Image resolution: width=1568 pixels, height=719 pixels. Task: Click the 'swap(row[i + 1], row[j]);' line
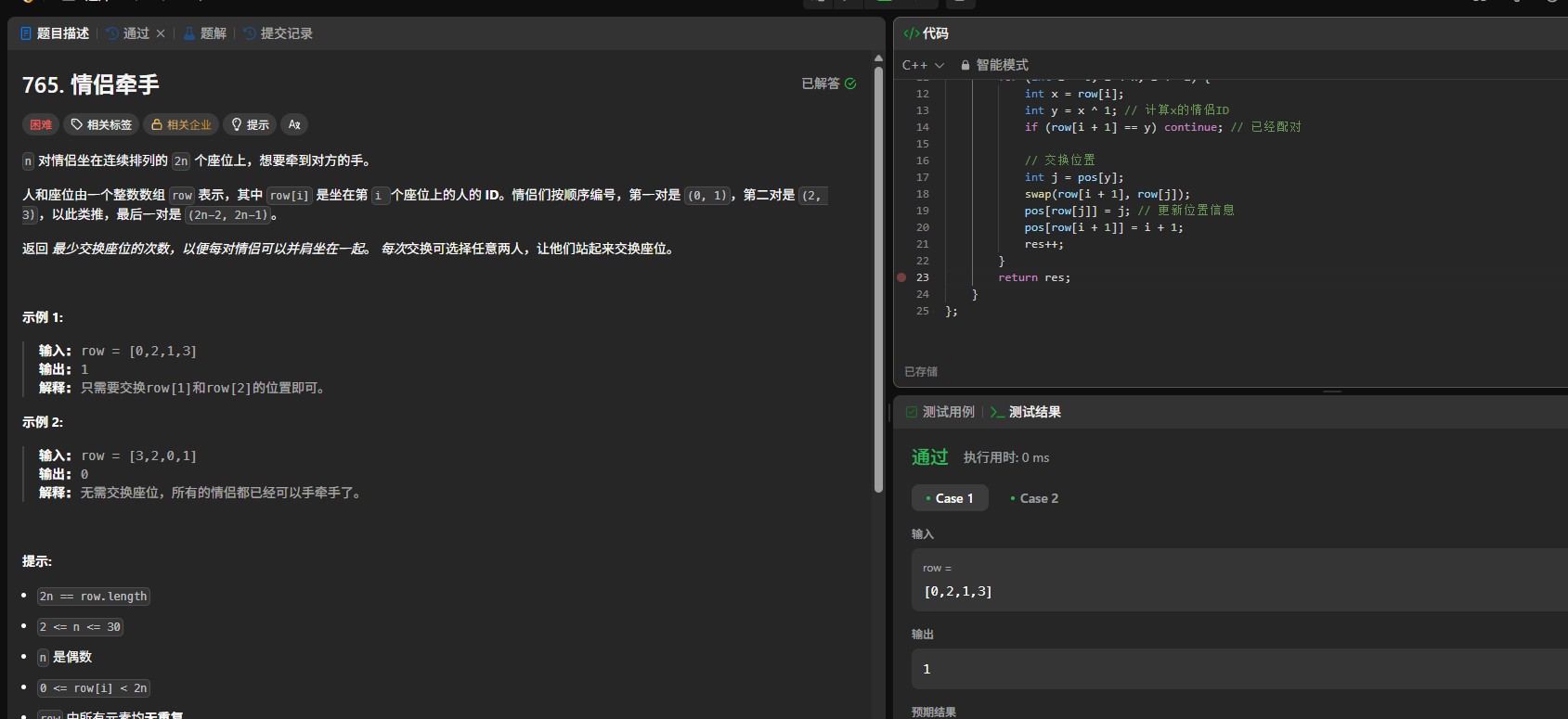(x=1108, y=194)
